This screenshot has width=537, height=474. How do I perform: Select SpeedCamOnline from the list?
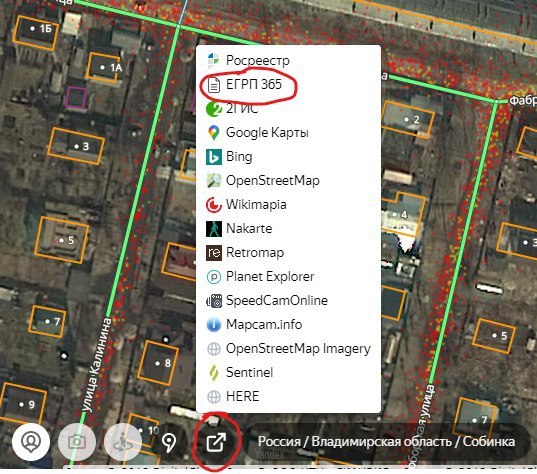pyautogui.click(x=288, y=300)
